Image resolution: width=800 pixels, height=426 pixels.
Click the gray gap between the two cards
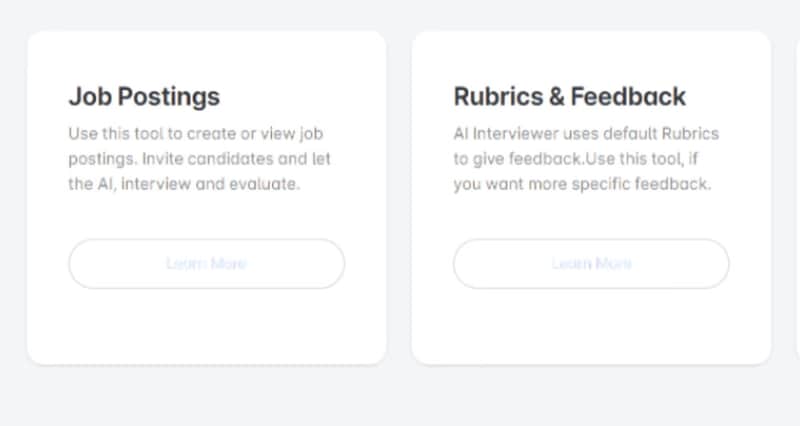pyautogui.click(x=399, y=200)
